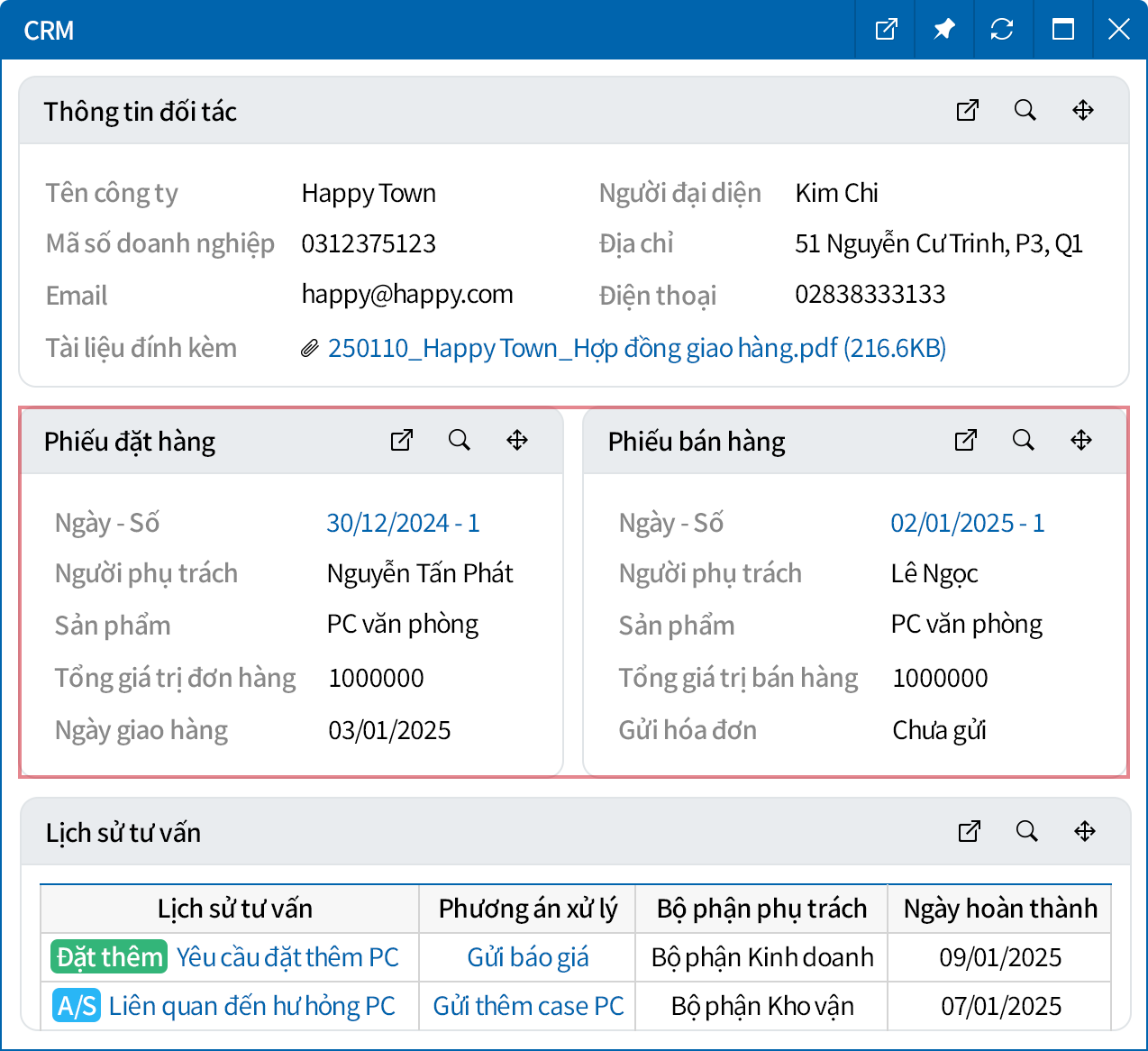Maximize the CRM window

(1062, 30)
